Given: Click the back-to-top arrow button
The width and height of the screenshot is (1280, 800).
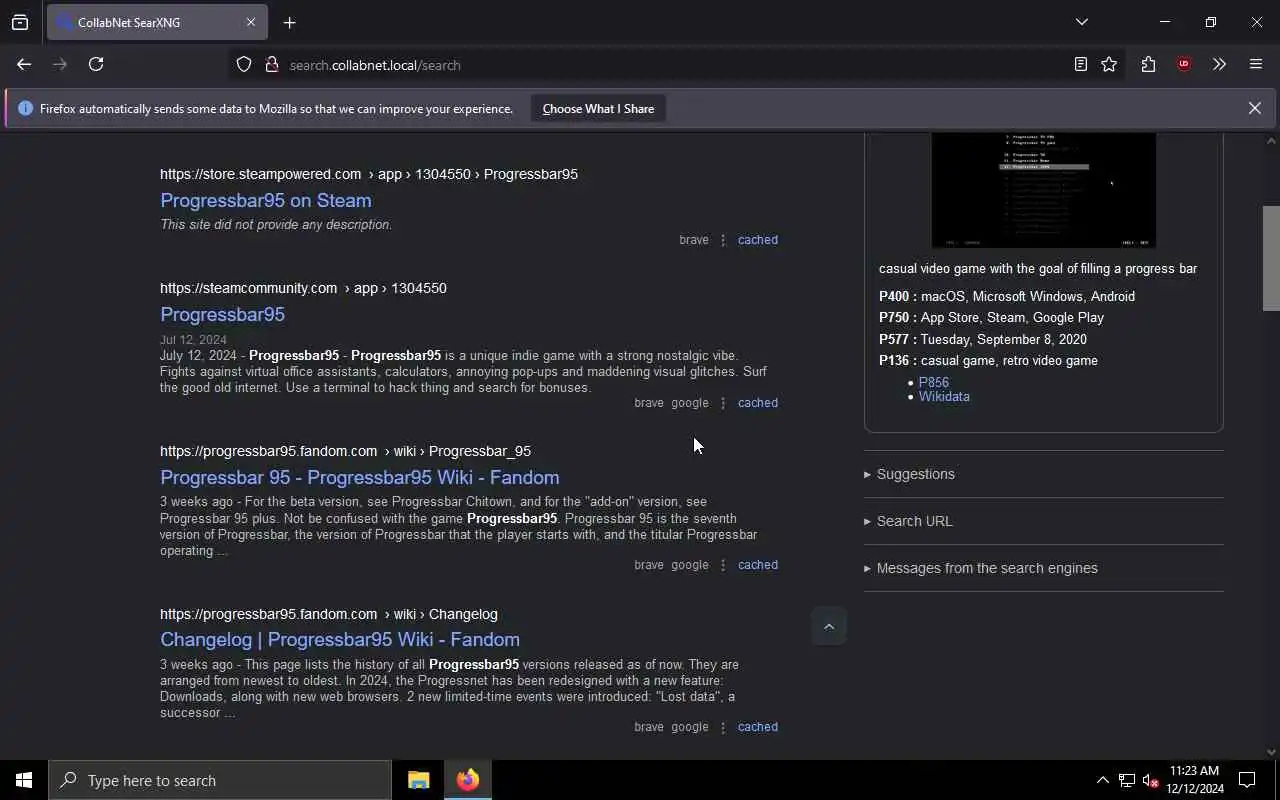Looking at the screenshot, I should click(828, 626).
